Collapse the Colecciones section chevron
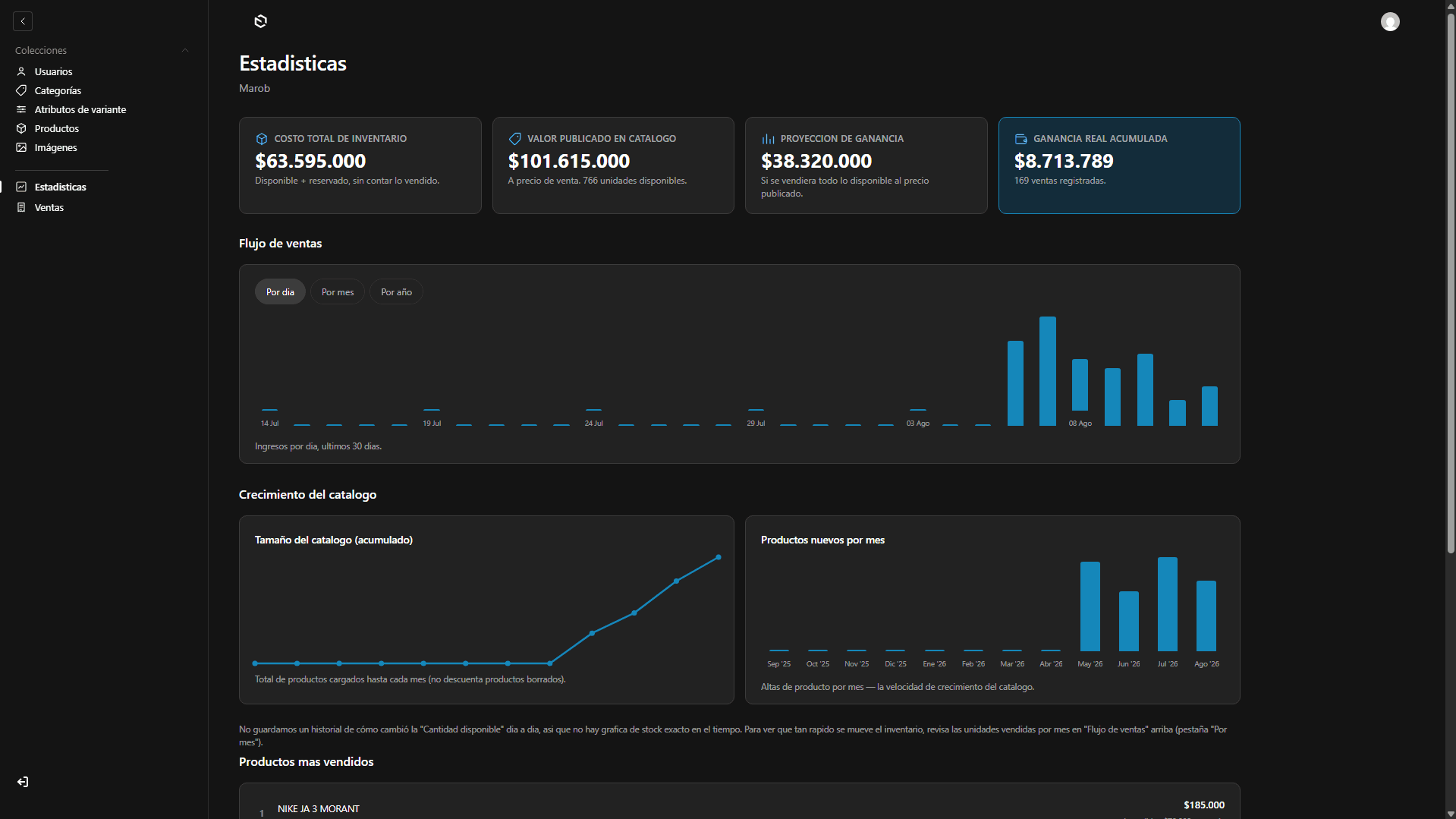This screenshot has height=819, width=1456. (x=184, y=50)
